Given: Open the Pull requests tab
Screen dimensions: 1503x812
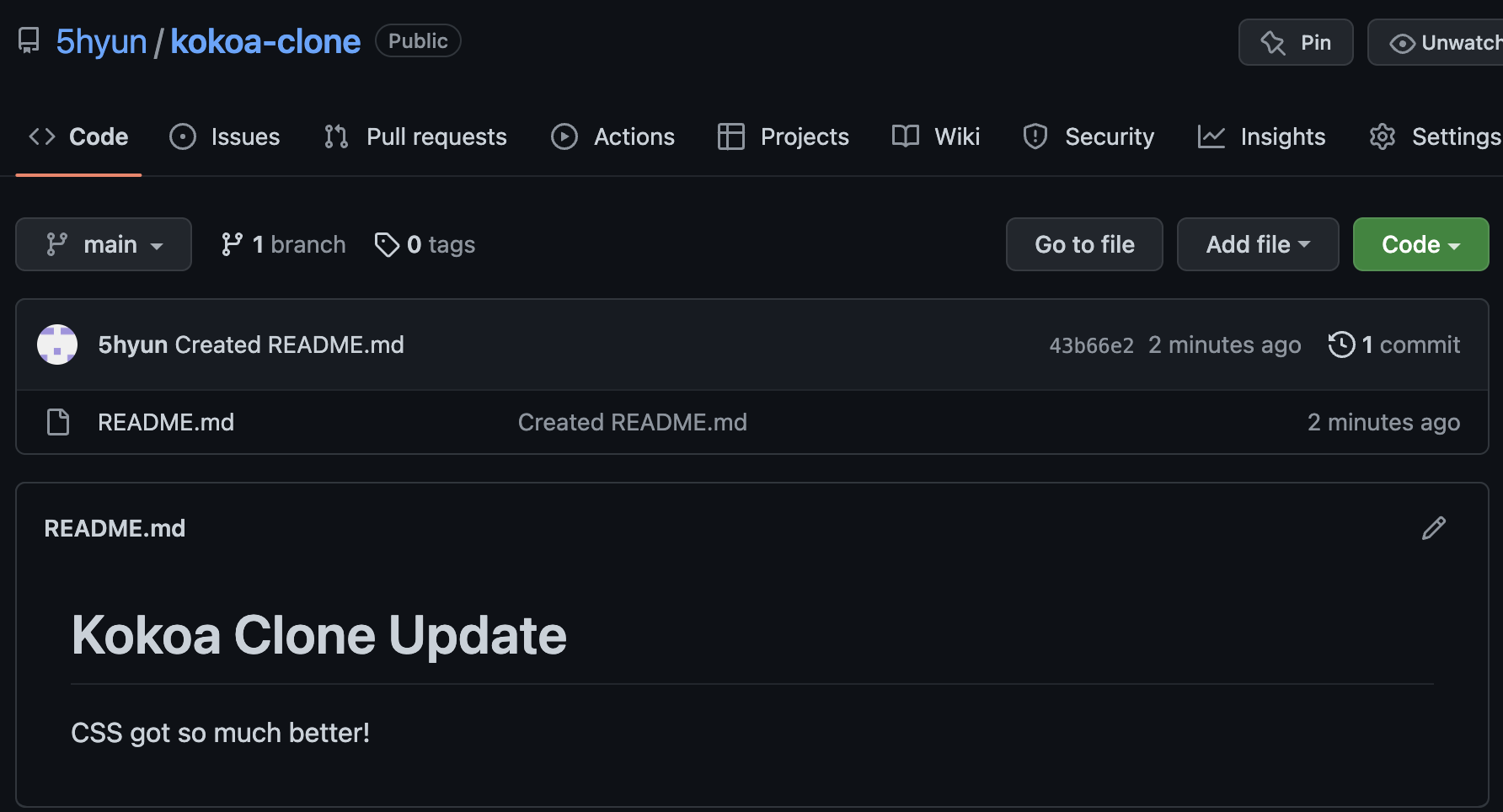Looking at the screenshot, I should pos(415,136).
